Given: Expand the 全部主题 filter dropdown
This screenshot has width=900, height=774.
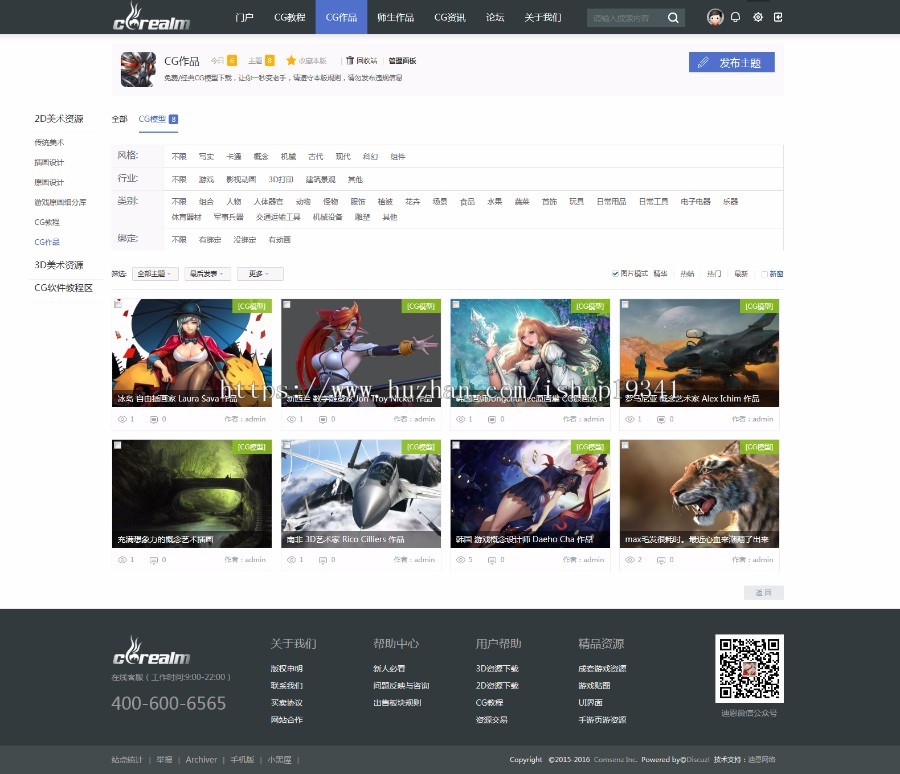Looking at the screenshot, I should click(x=155, y=273).
